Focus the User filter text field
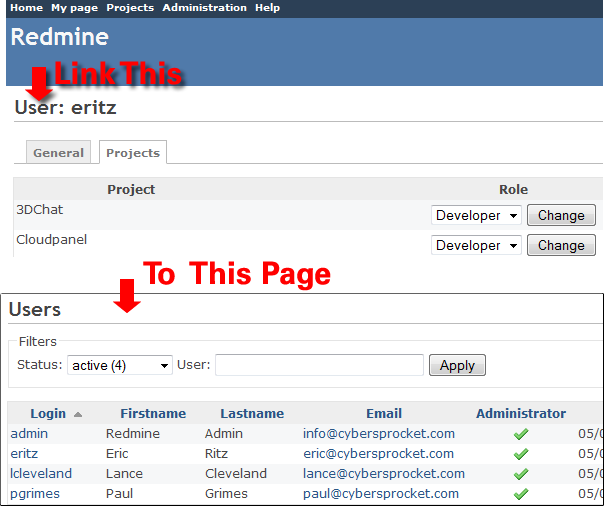This screenshot has width=604, height=506. [x=319, y=365]
